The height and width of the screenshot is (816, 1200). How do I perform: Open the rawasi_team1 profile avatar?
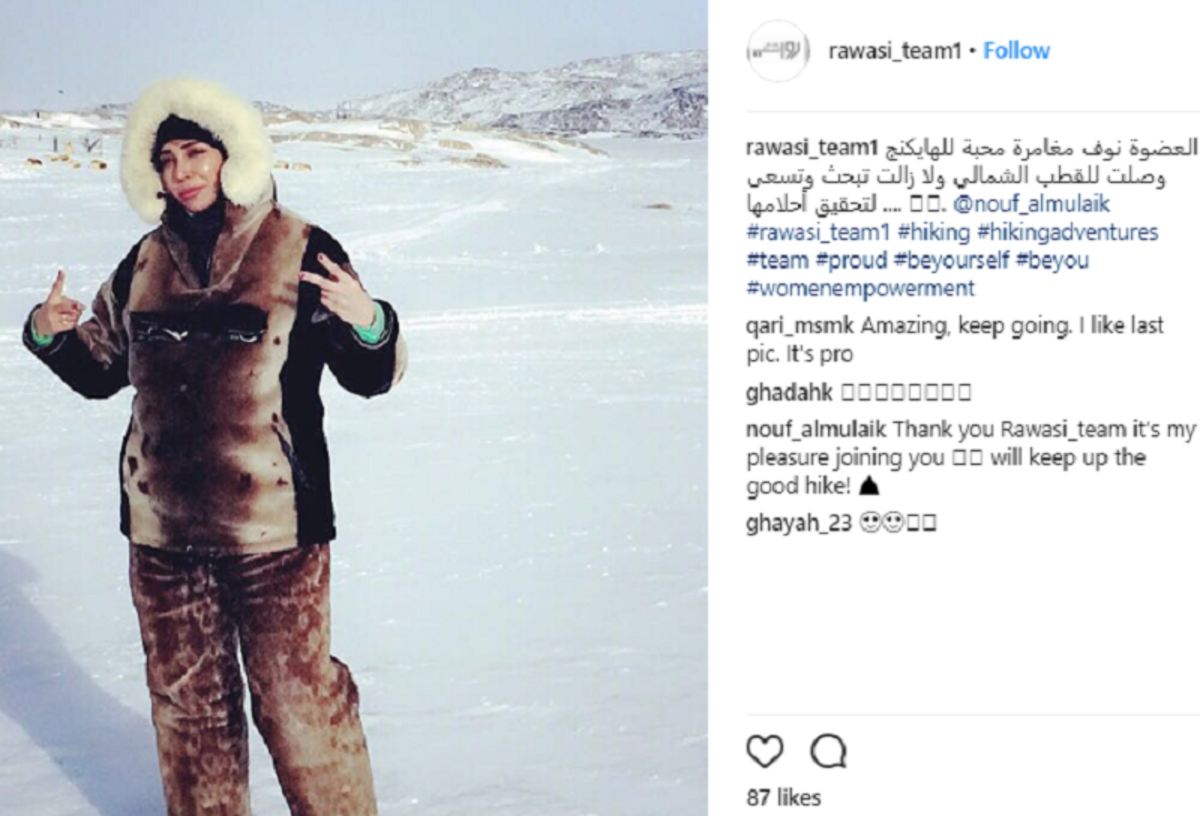(x=778, y=51)
